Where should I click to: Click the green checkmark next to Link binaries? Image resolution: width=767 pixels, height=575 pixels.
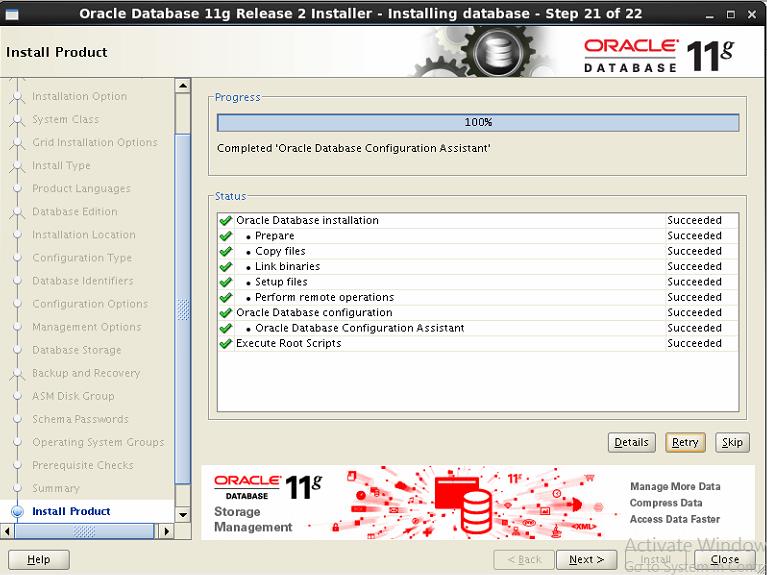tap(225, 267)
